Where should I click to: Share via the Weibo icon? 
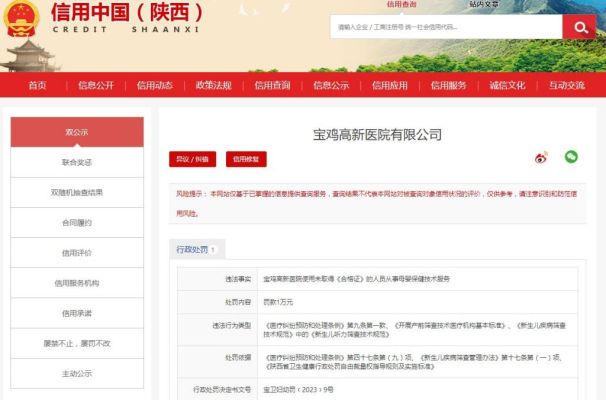(541, 157)
